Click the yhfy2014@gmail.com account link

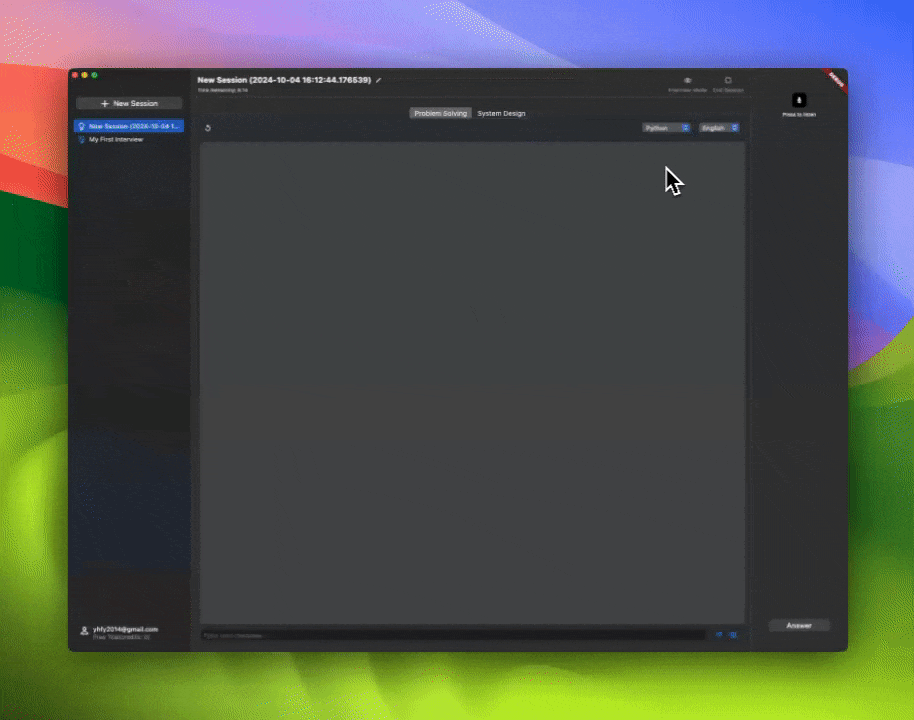126,629
